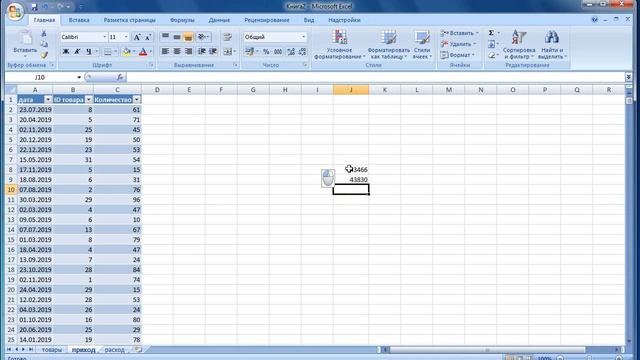Screen dimensions: 640x360
Task: Click the fill color paint bucket
Action: (x=126, y=52)
